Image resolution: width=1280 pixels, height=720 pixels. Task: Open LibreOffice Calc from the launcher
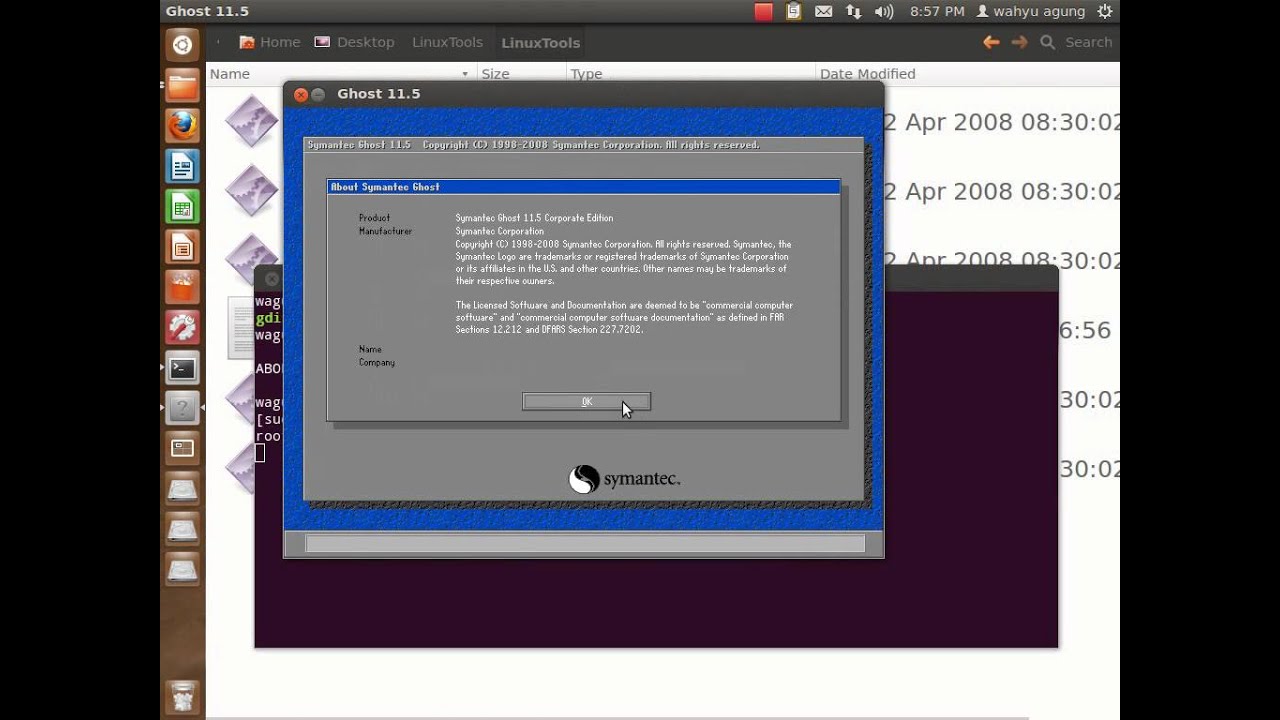[182, 206]
